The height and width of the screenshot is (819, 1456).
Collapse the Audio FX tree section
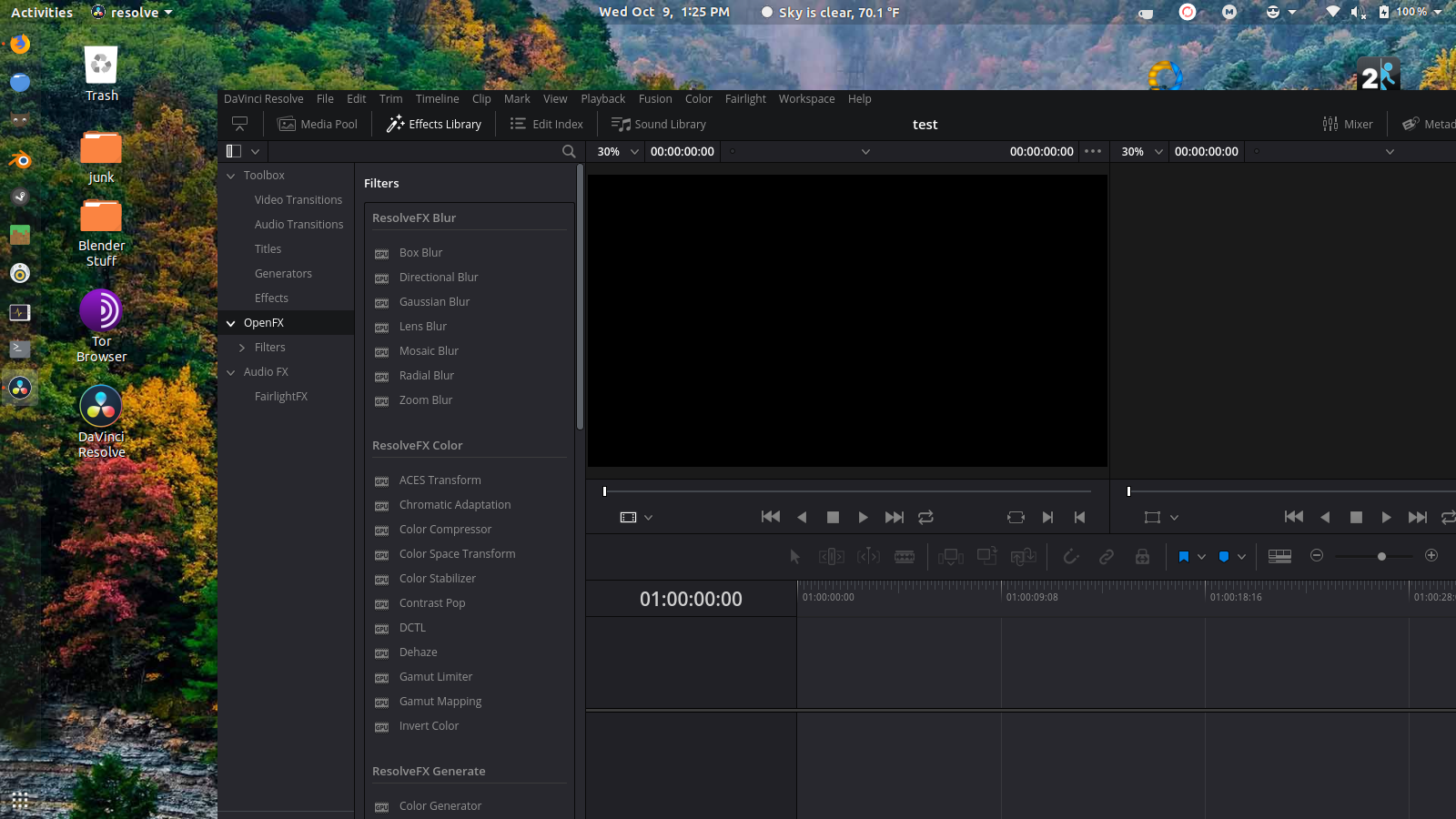[x=231, y=372]
